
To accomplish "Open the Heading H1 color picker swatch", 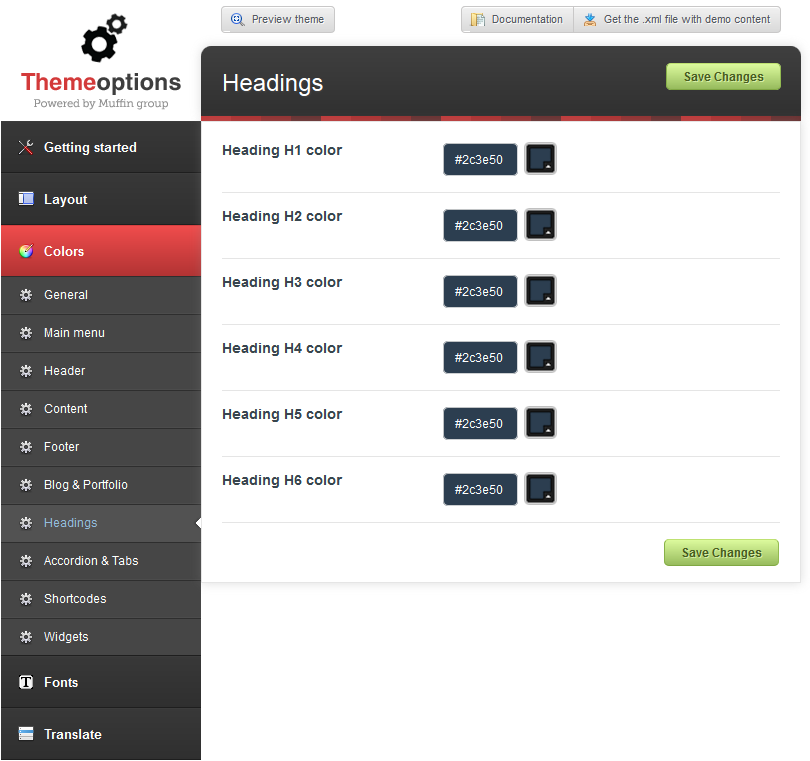I will click(x=540, y=159).
